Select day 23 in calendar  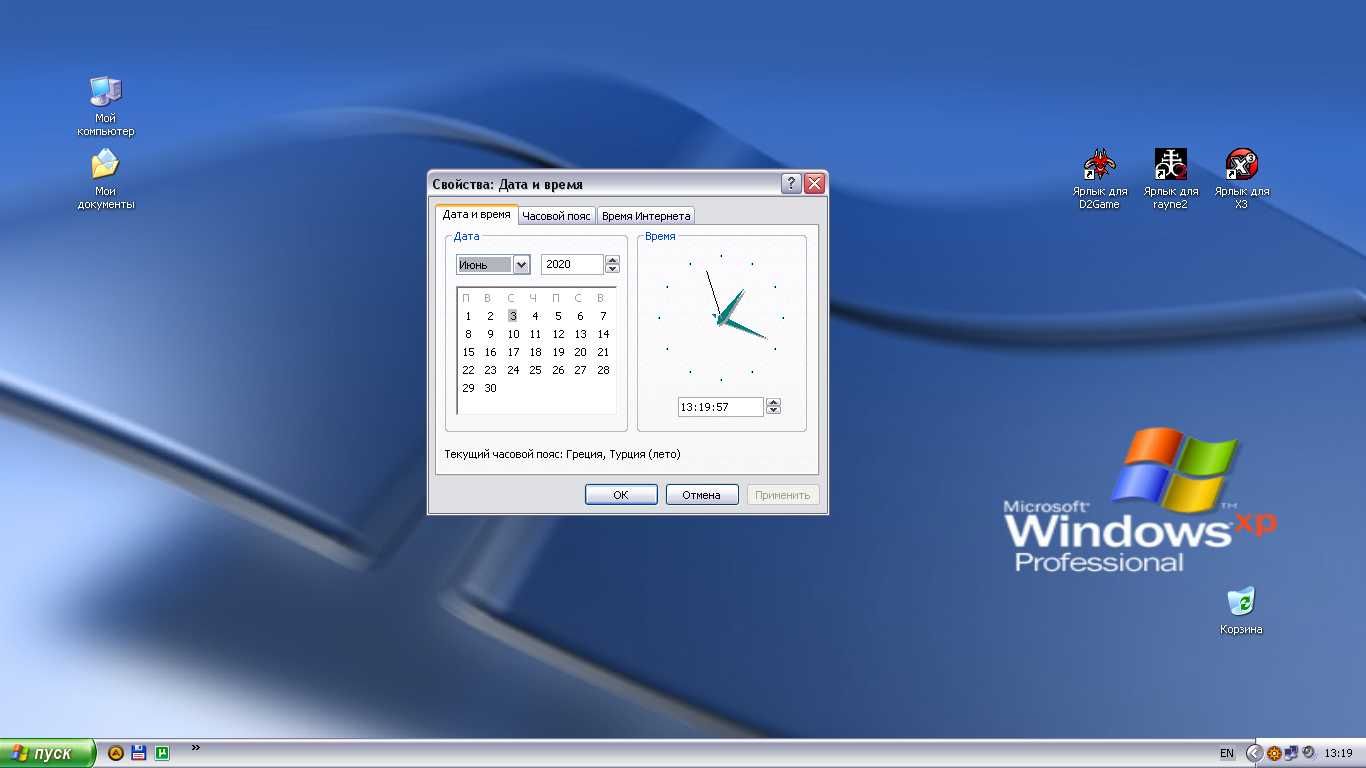[490, 370]
